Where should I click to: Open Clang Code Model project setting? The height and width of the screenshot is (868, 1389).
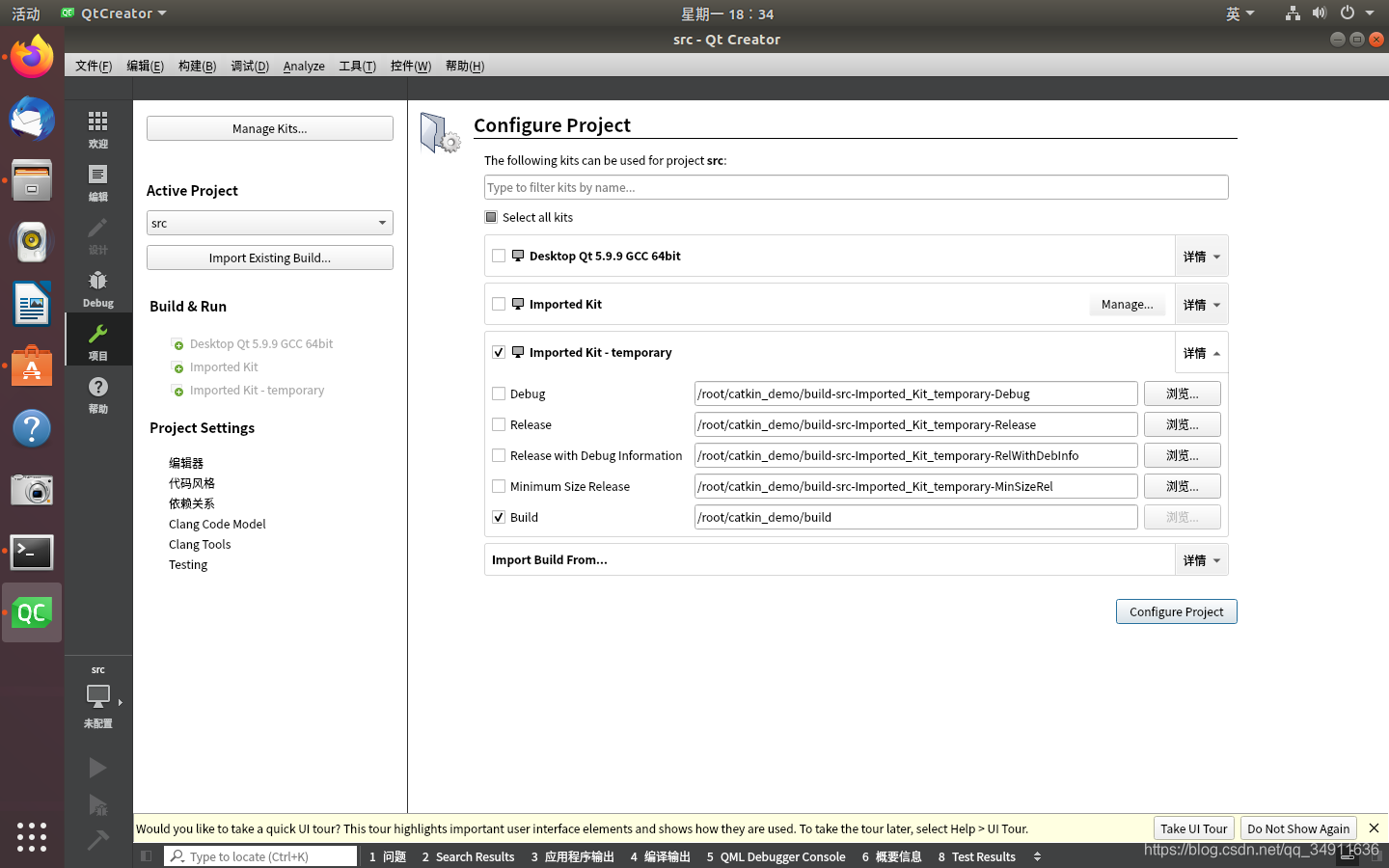[x=217, y=524]
